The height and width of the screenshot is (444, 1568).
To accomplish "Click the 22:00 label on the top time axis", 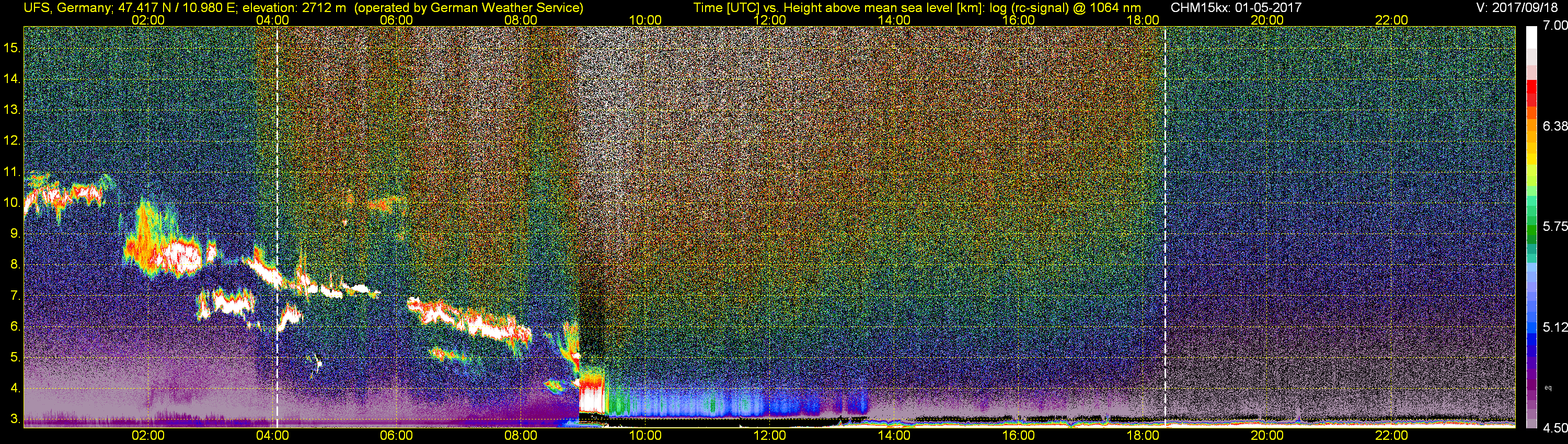I will 1391,19.
